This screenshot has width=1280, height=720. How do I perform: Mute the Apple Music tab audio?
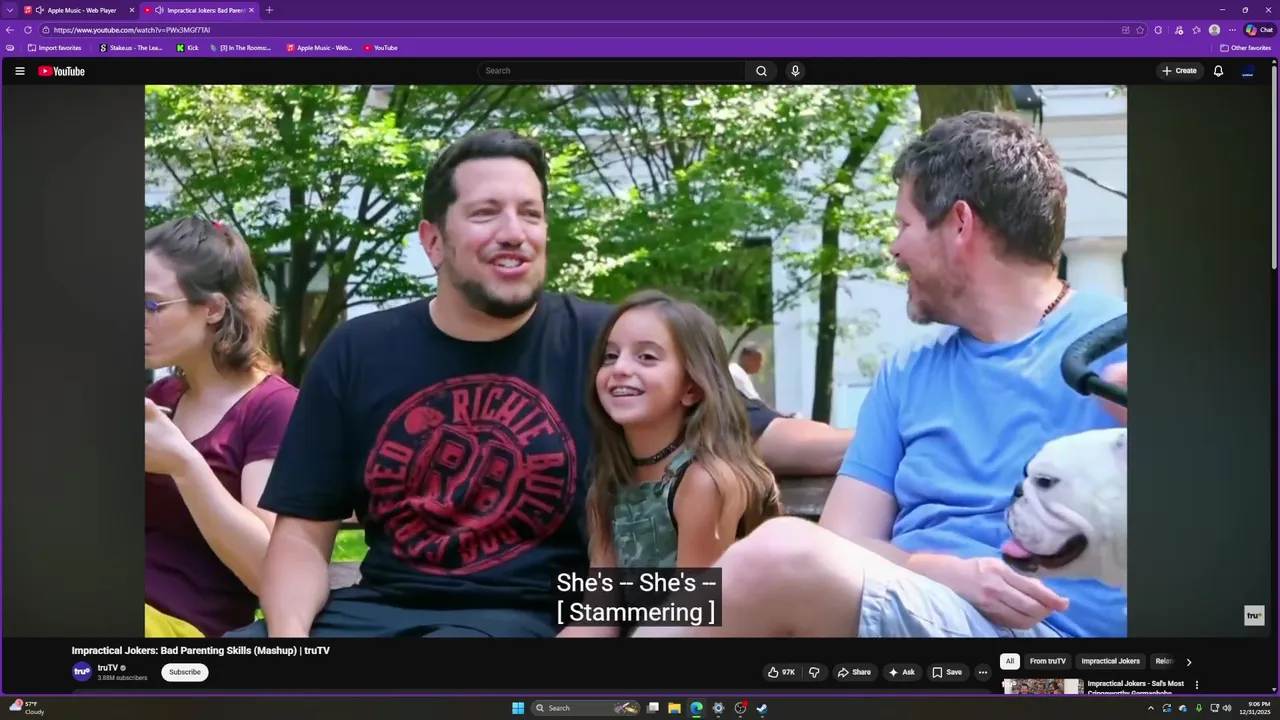(x=39, y=10)
